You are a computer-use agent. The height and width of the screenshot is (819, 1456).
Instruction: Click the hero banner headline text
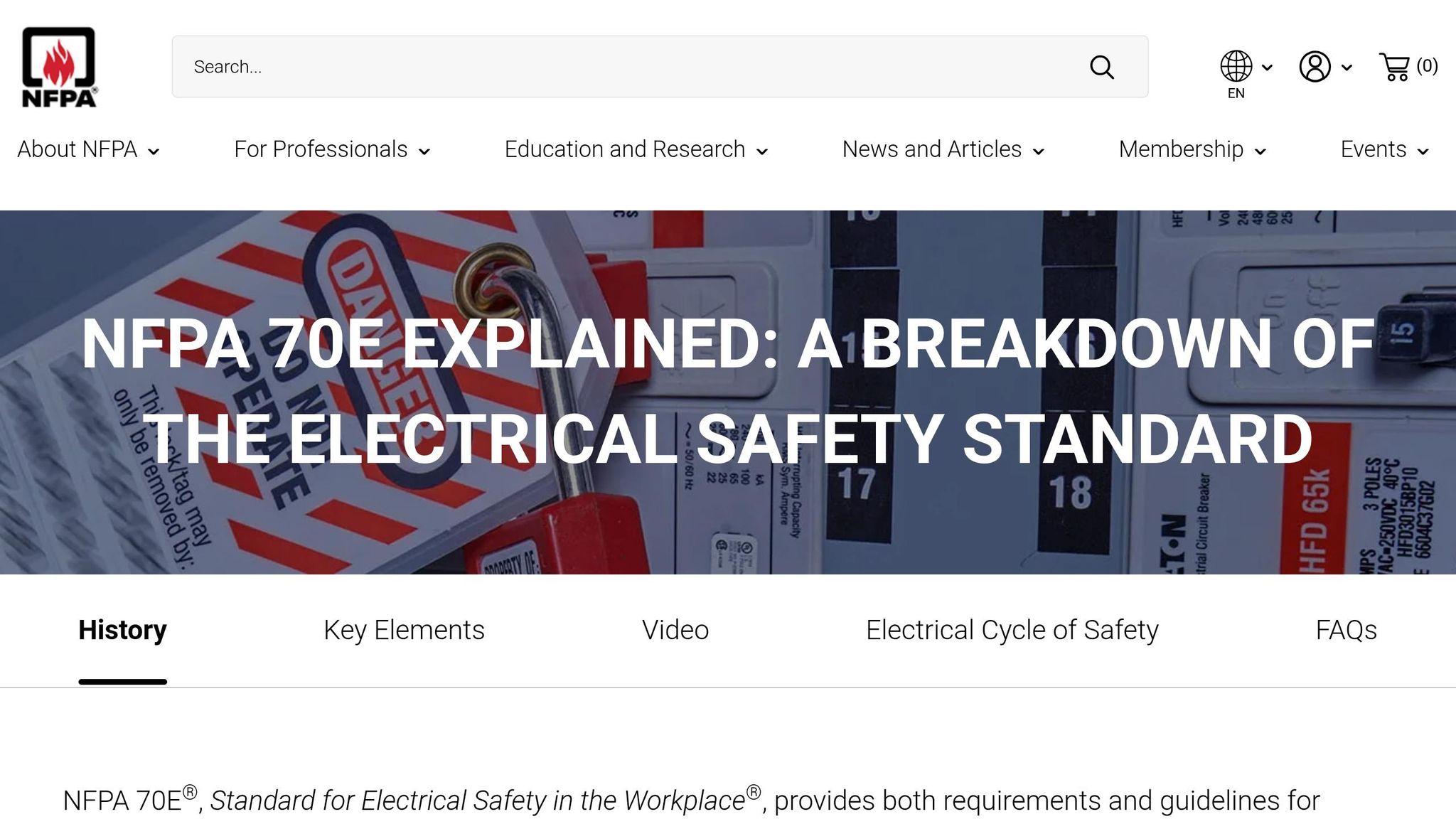pos(728,391)
